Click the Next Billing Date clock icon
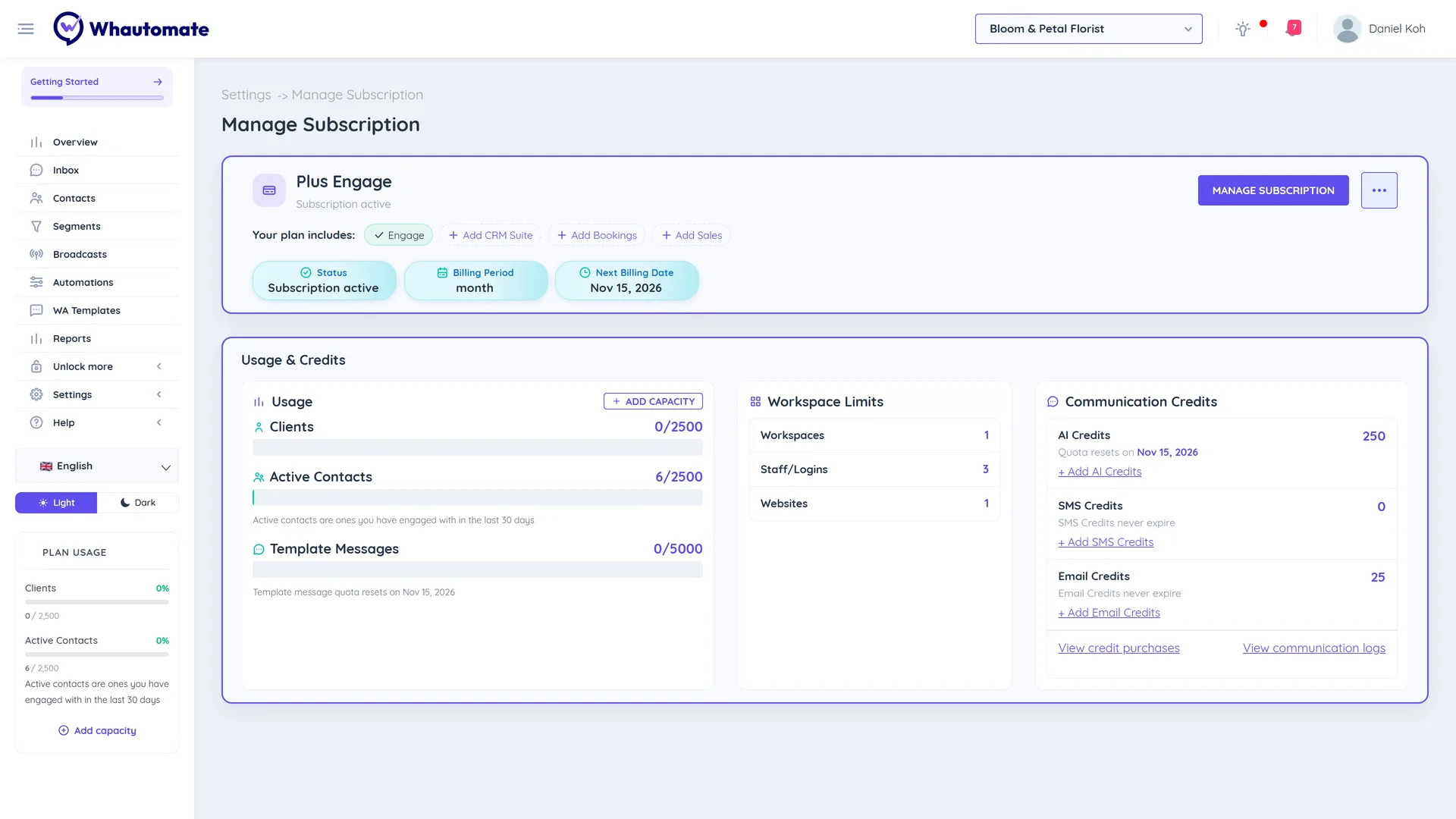This screenshot has height=819, width=1456. (585, 273)
